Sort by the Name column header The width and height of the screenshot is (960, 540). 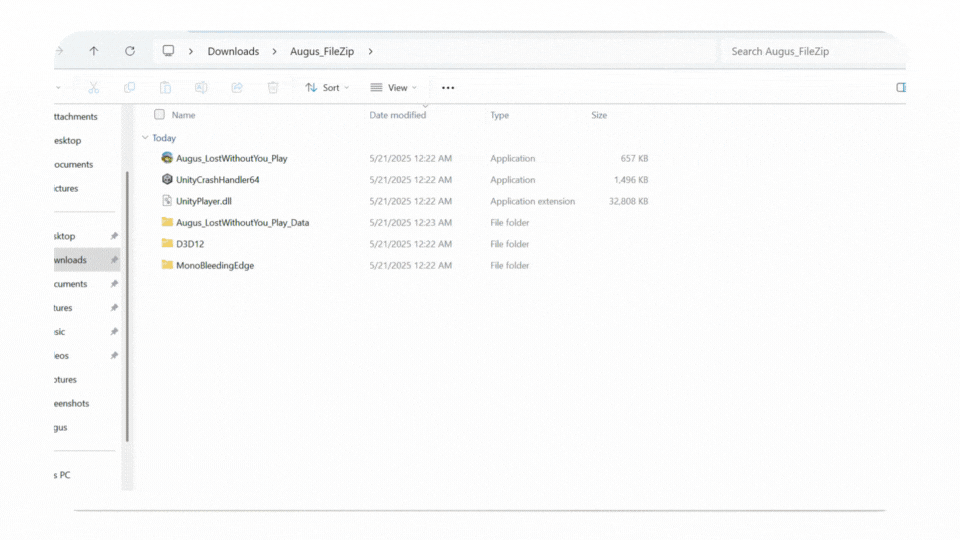(183, 115)
